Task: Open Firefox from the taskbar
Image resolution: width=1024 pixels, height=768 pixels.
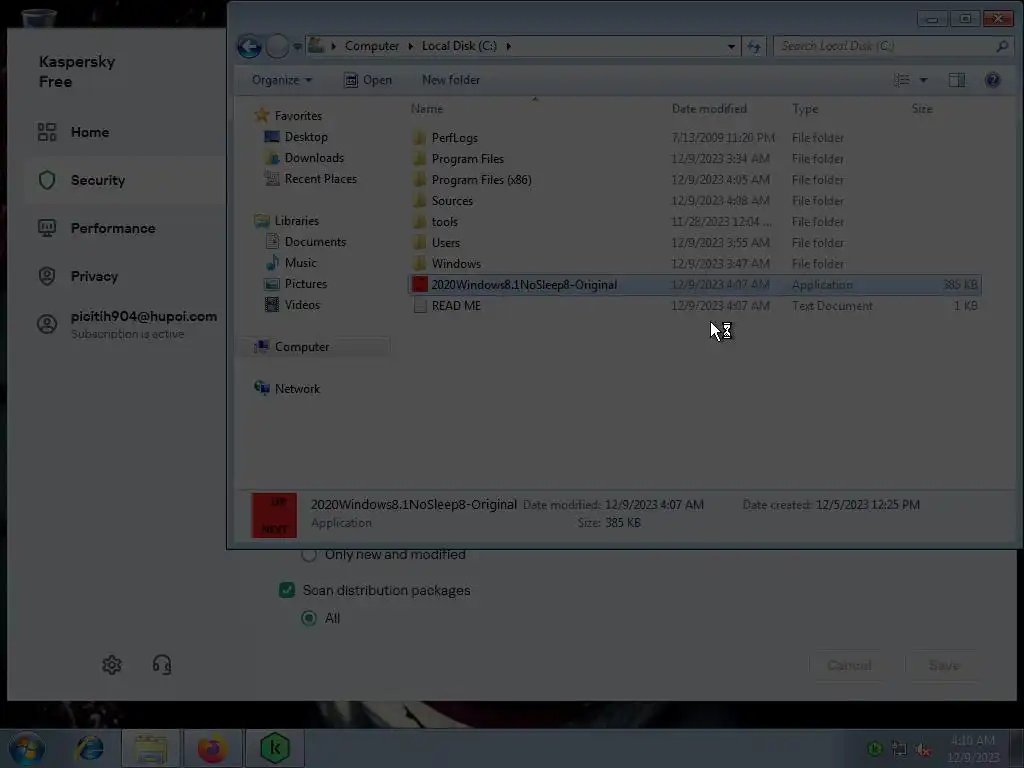Action: (x=212, y=748)
